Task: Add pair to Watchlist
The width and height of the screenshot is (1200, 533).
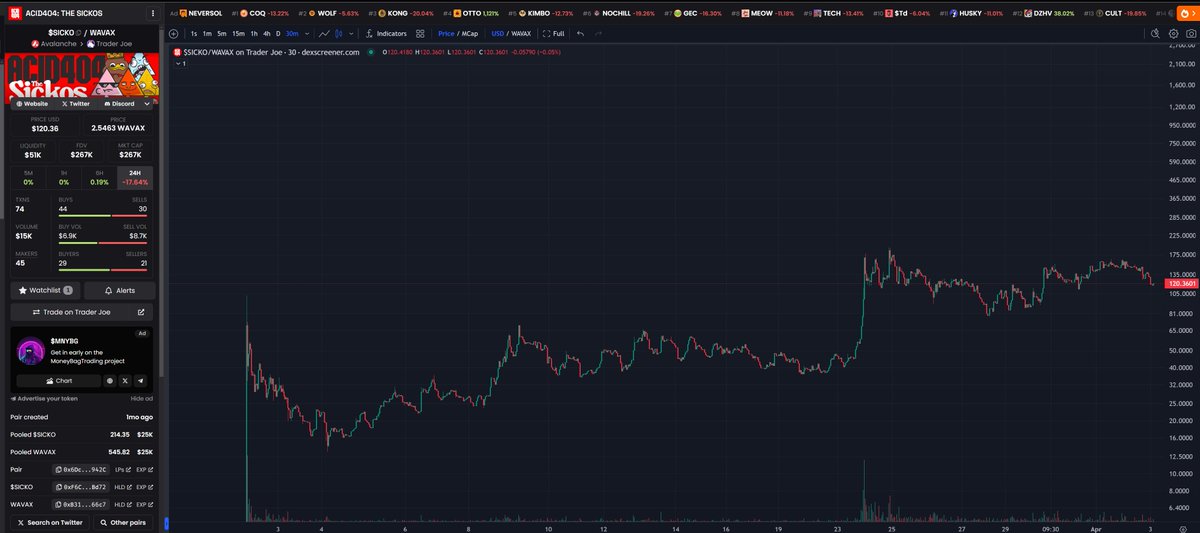Action: pyautogui.click(x=46, y=290)
